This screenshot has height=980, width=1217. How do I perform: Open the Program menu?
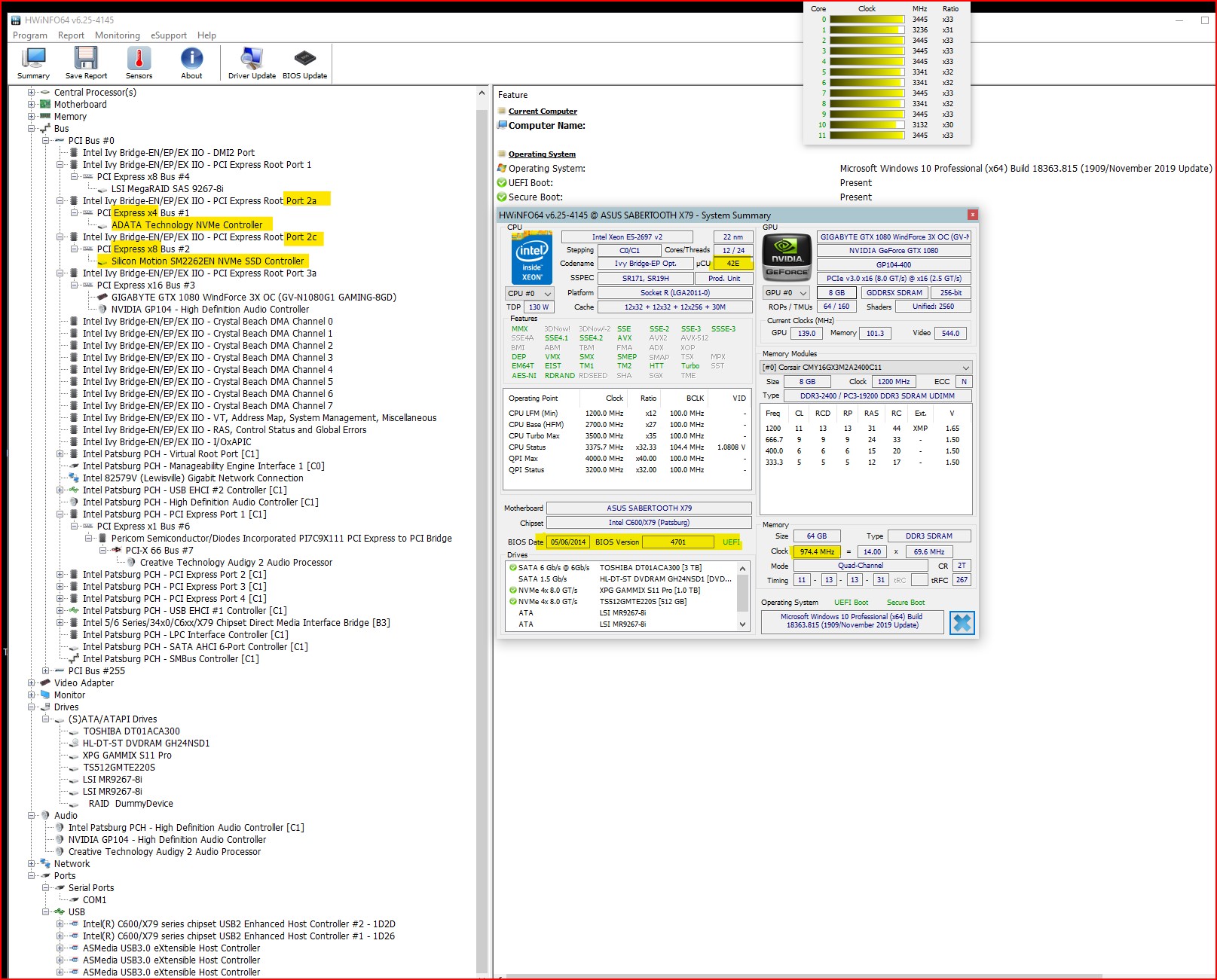point(30,35)
